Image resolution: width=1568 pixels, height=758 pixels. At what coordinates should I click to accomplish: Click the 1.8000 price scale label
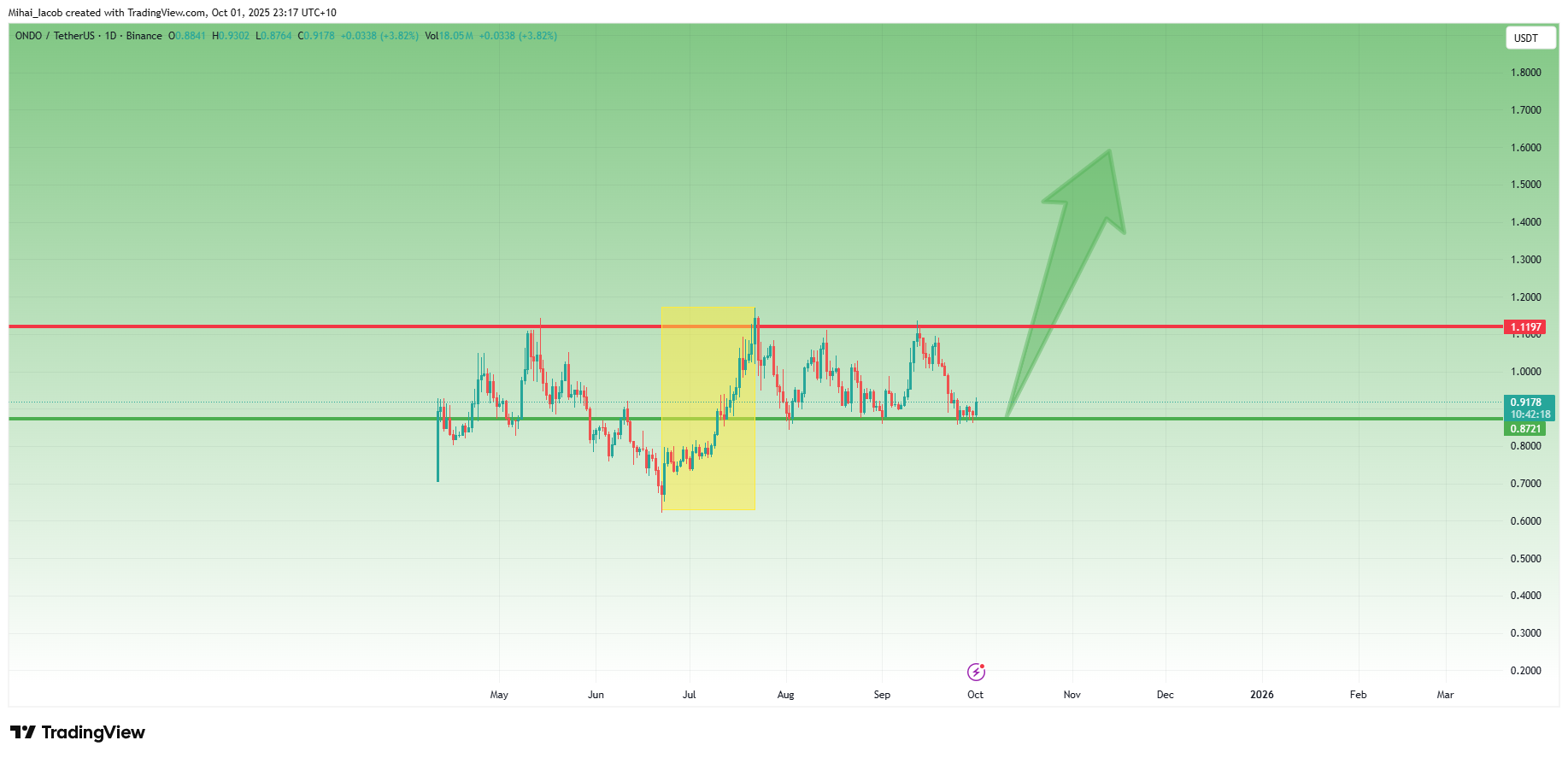click(x=1525, y=73)
